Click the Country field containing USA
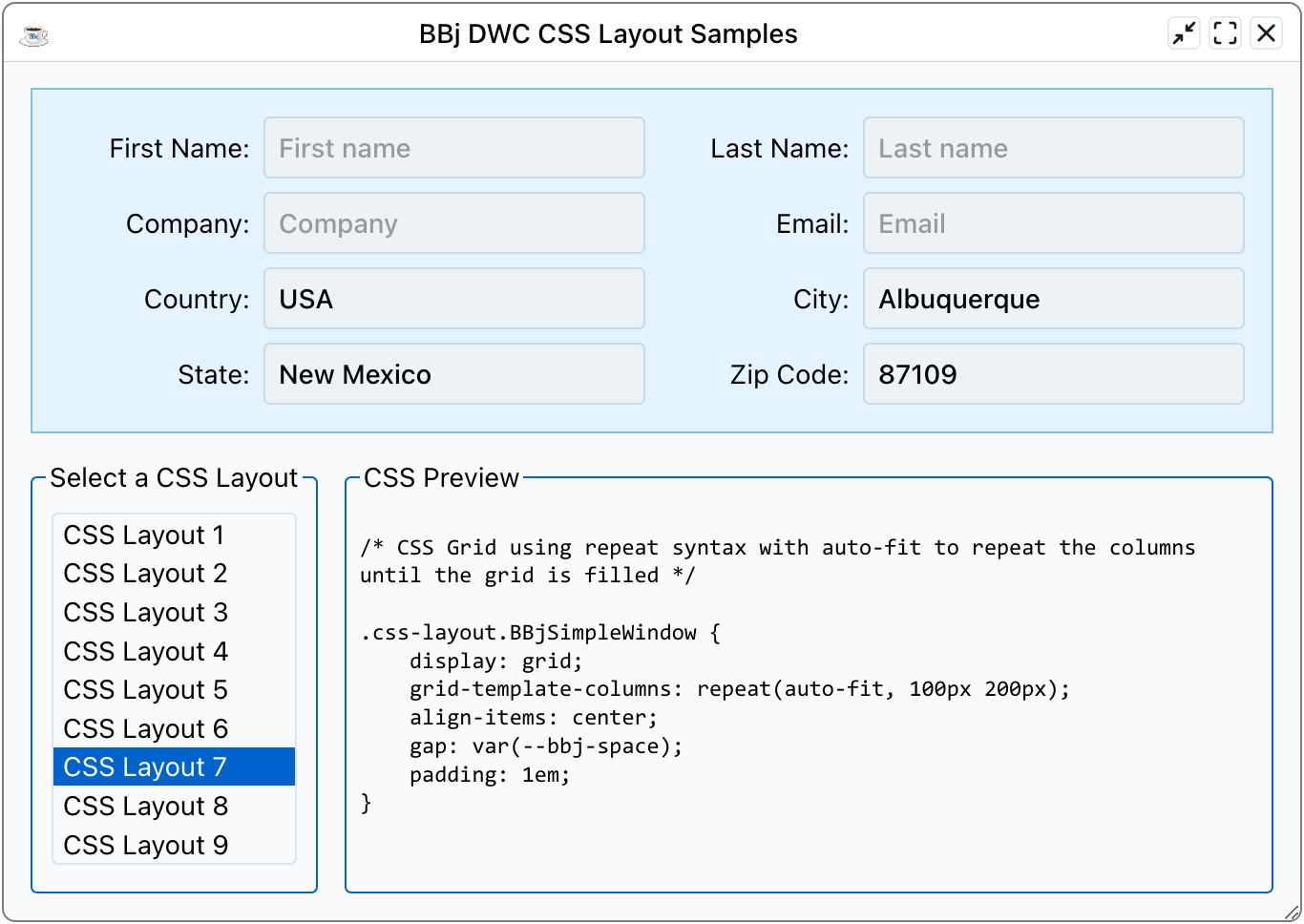 (453, 299)
